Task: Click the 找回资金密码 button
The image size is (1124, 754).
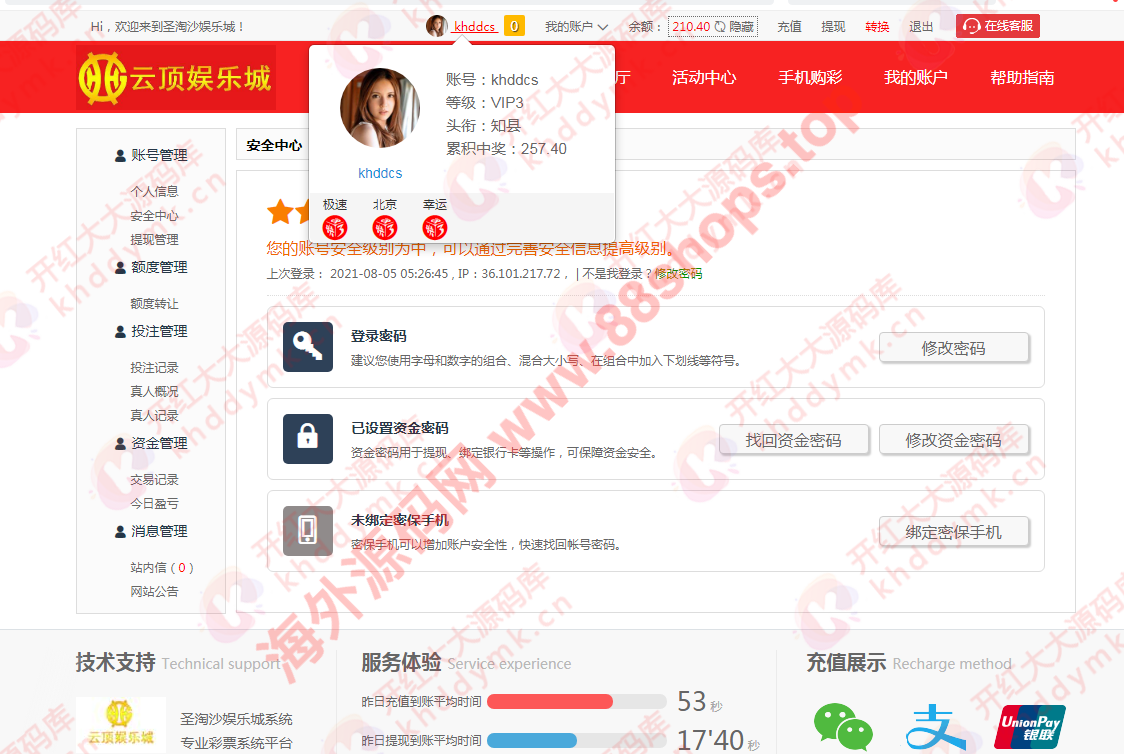Action: (793, 440)
